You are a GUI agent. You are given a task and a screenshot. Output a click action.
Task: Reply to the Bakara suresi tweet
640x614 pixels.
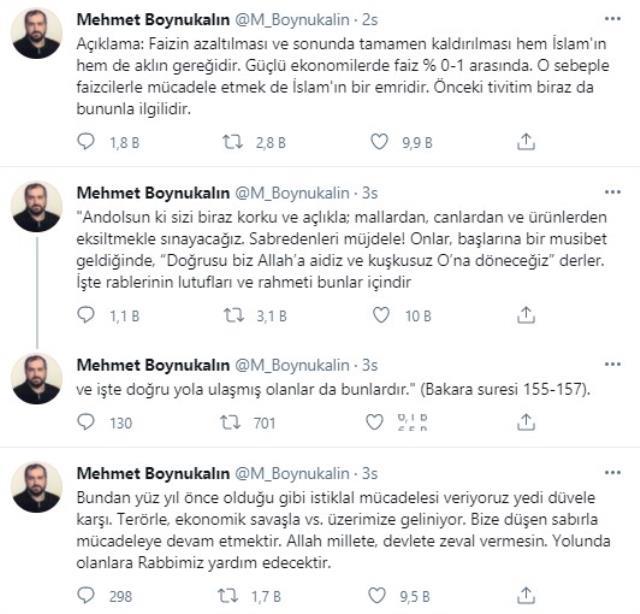(x=87, y=423)
